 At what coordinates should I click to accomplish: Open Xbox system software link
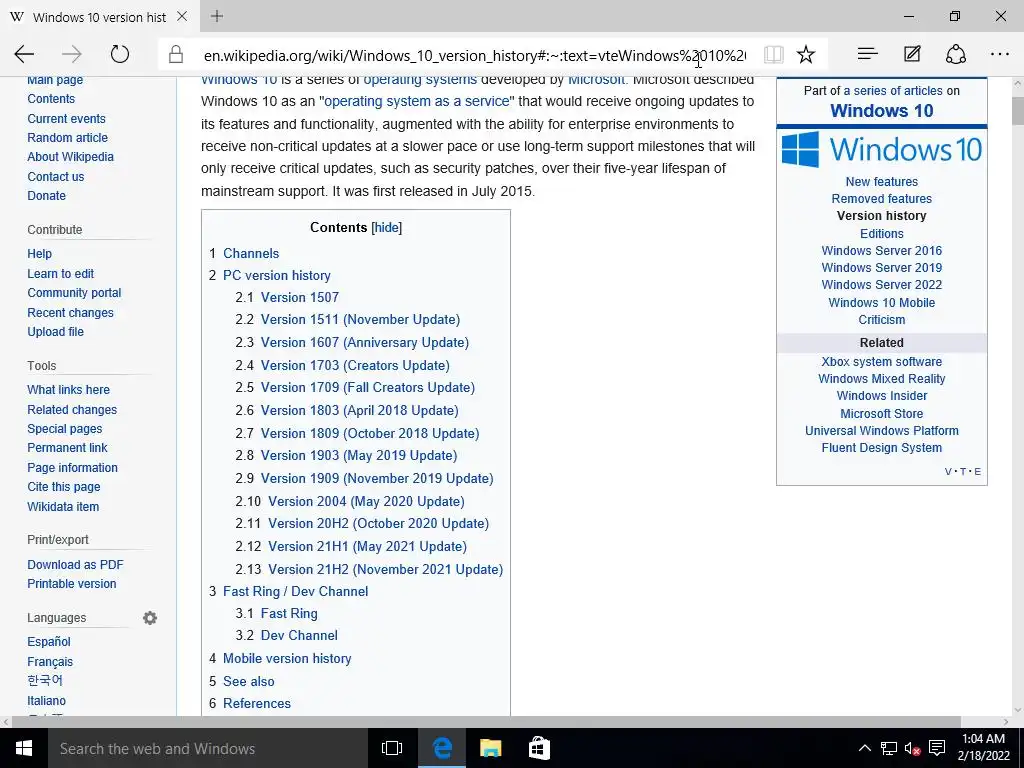pyautogui.click(x=882, y=362)
